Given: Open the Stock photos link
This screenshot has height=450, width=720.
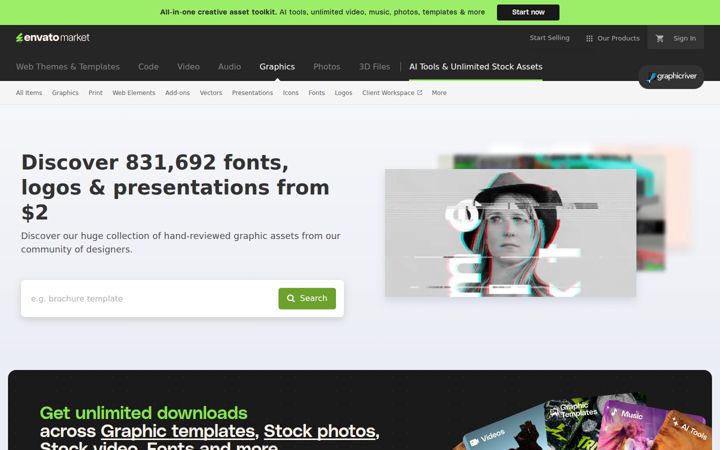Looking at the screenshot, I should [x=320, y=431].
